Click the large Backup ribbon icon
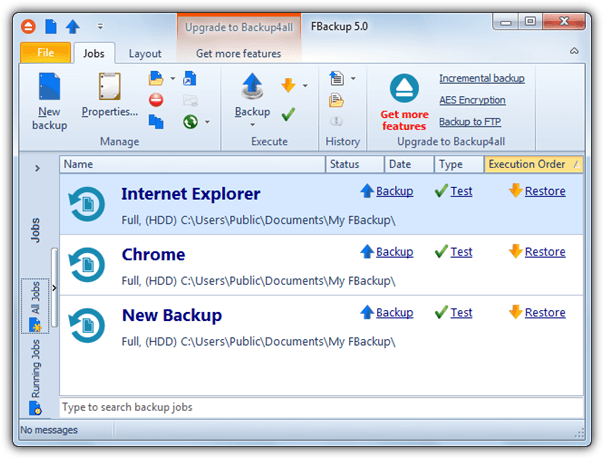Screen dimensions: 604x458 tap(252, 86)
